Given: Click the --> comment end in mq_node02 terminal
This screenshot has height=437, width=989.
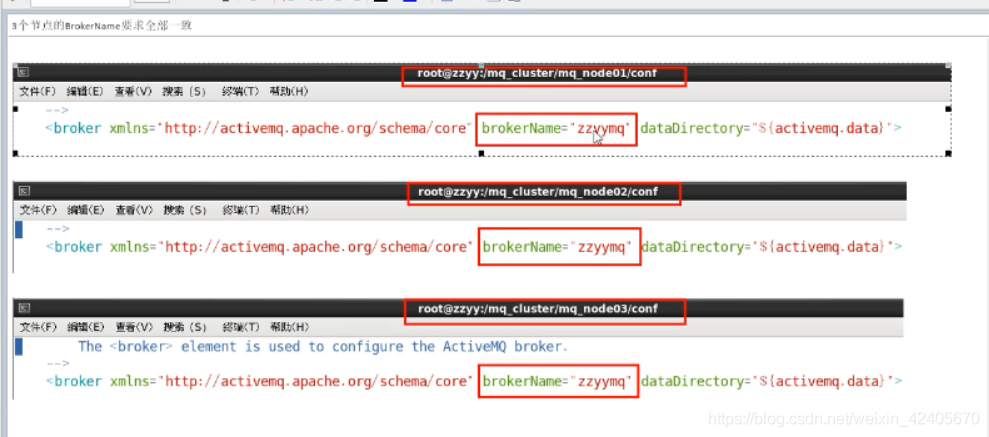Looking at the screenshot, I should pyautogui.click(x=57, y=230).
